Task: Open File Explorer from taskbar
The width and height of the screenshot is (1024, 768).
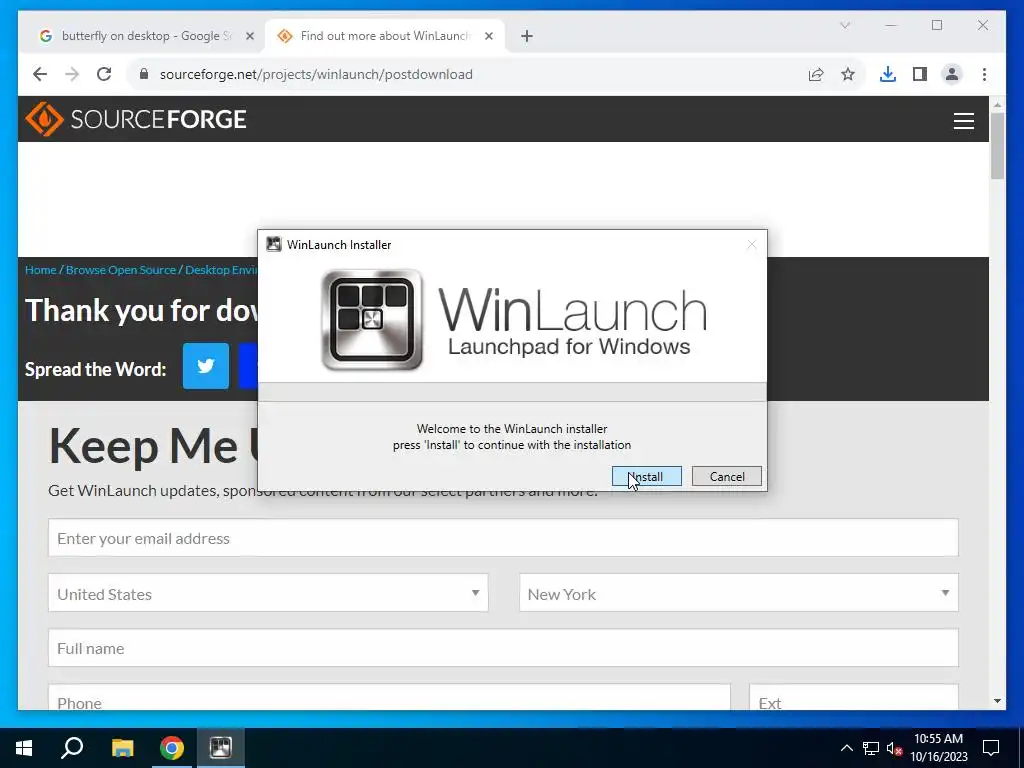Action: [x=122, y=748]
